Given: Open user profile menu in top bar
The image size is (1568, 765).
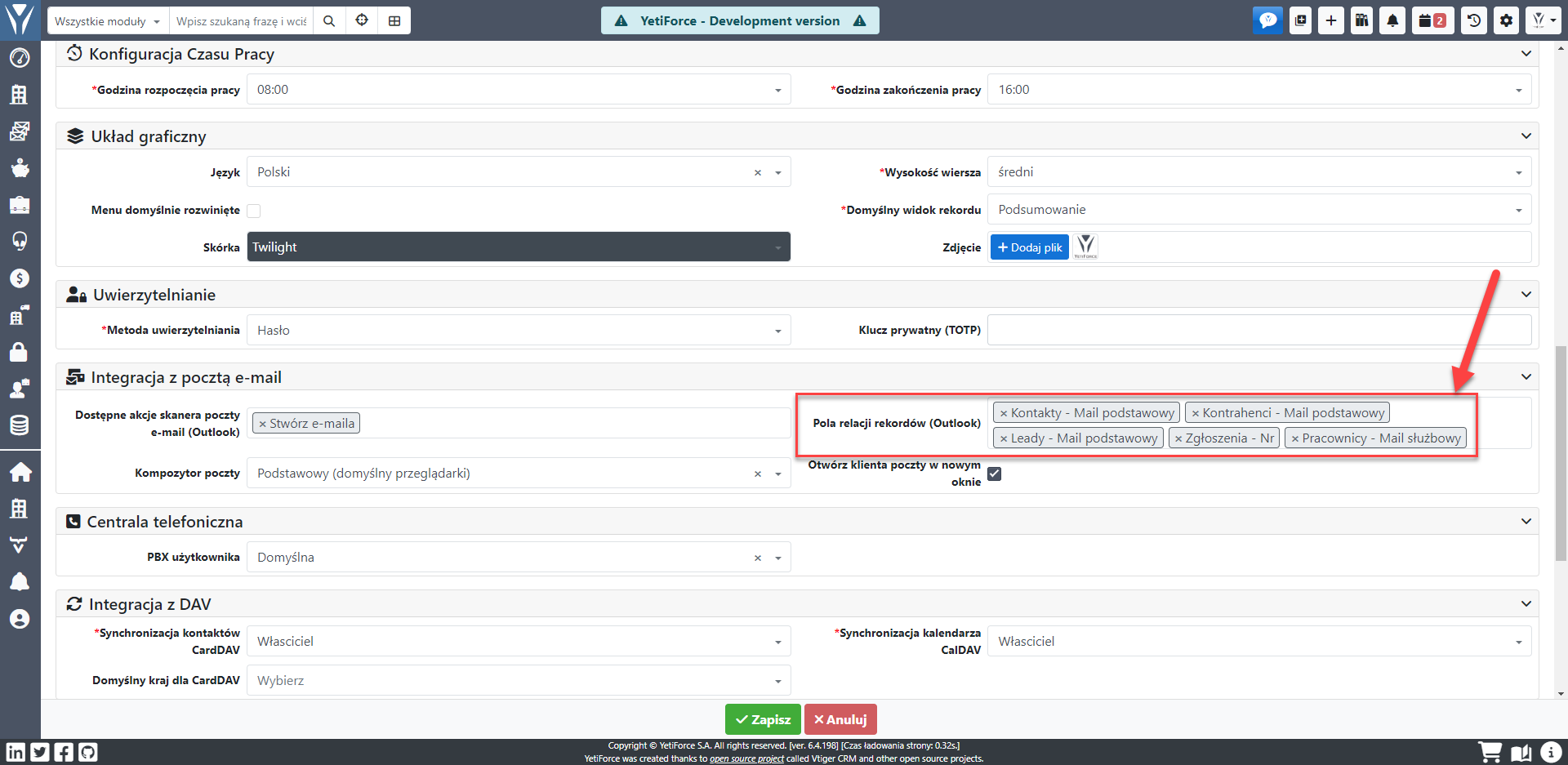Looking at the screenshot, I should tap(1543, 20).
